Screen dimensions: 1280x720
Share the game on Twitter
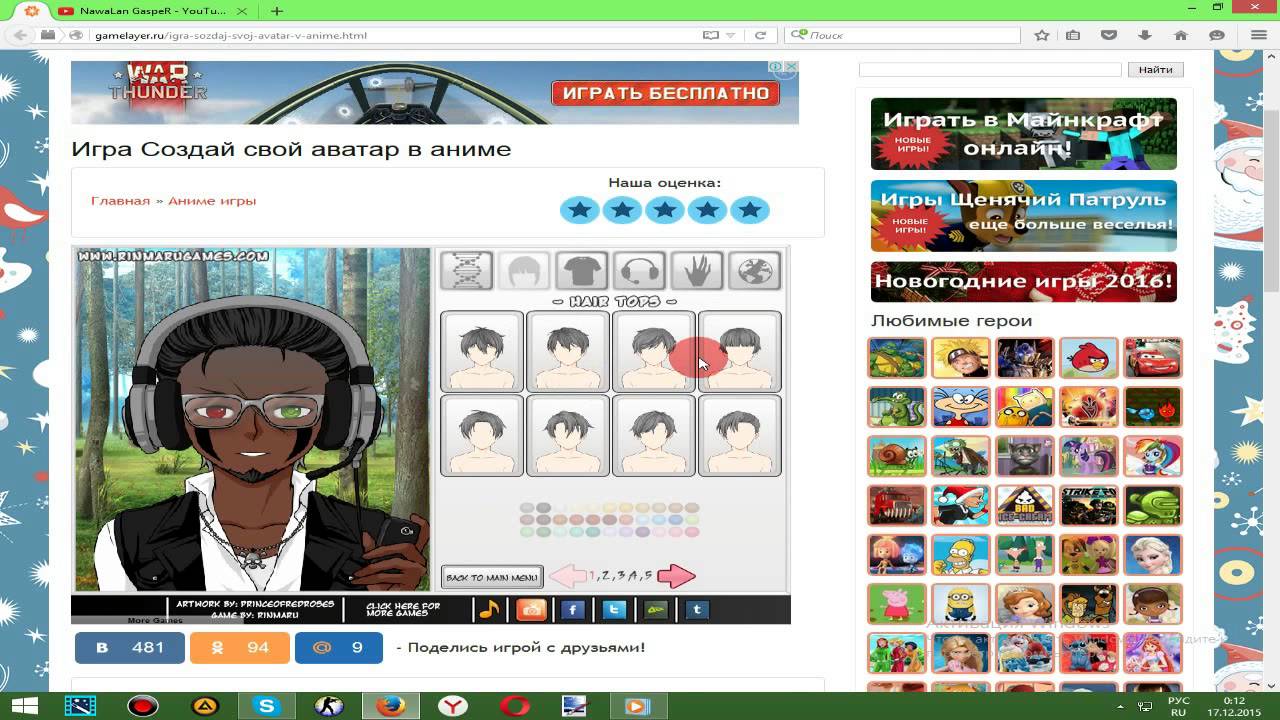(x=615, y=609)
